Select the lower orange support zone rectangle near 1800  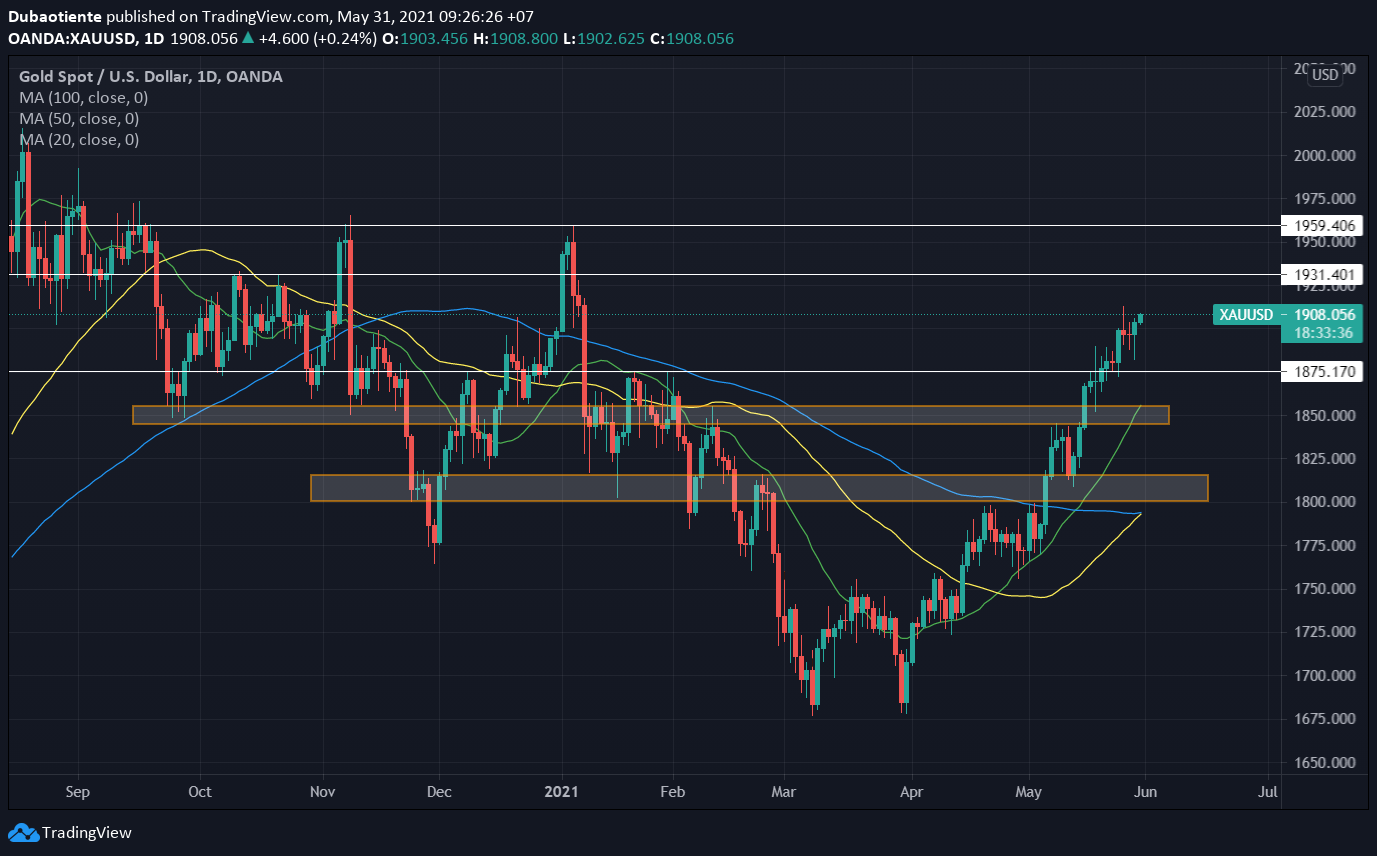[x=759, y=488]
